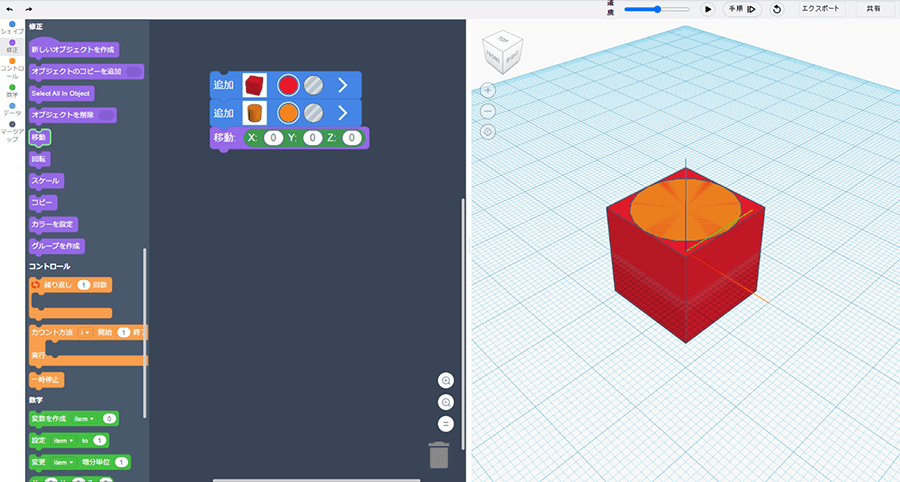Toggle hole mode on the box 追加 block
This screenshot has width=900, height=482.
pos(313,85)
